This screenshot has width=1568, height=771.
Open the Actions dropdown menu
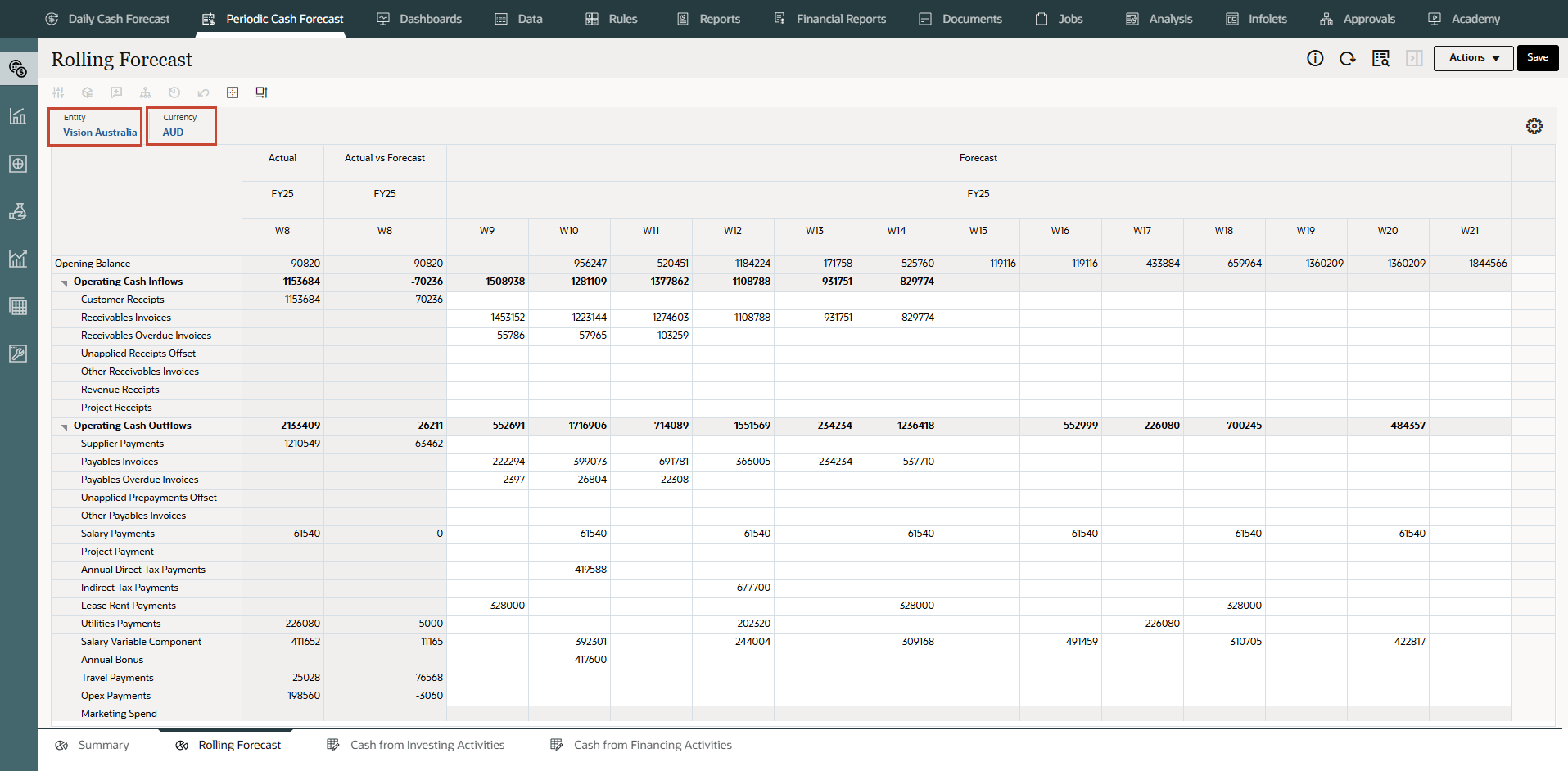(x=1473, y=58)
